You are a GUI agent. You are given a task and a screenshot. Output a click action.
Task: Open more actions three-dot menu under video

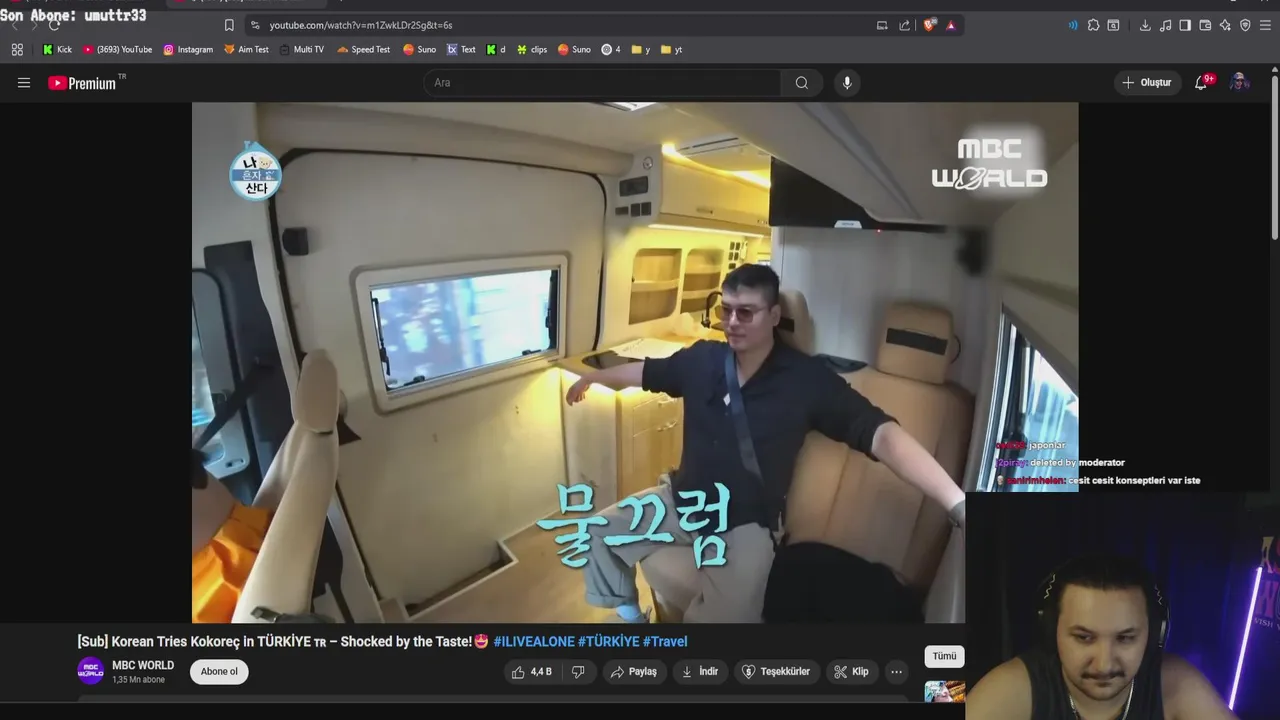pyautogui.click(x=896, y=672)
